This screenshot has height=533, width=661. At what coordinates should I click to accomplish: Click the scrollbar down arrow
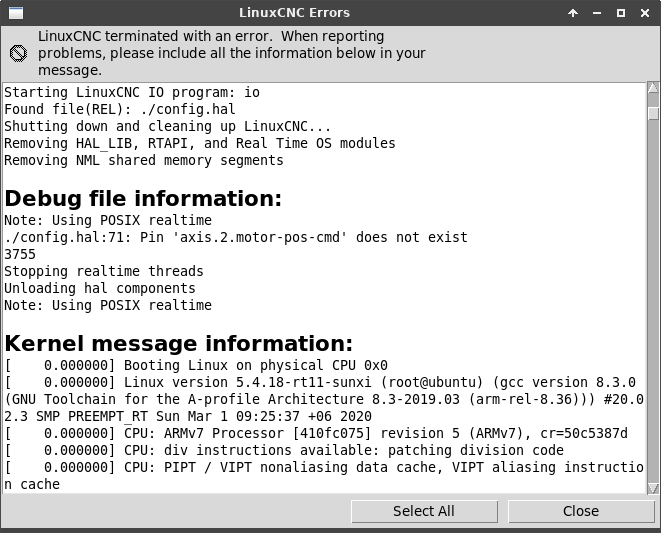[x=653, y=488]
